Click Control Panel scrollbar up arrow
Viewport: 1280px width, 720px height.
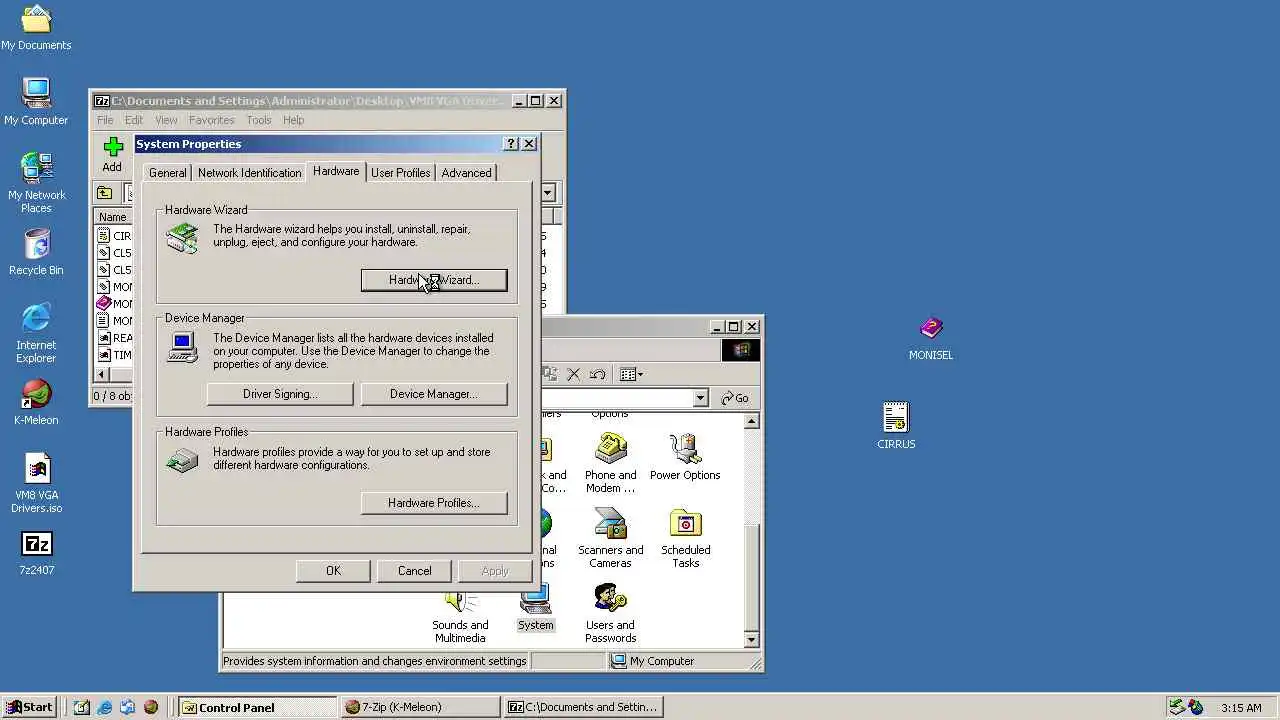coord(752,421)
